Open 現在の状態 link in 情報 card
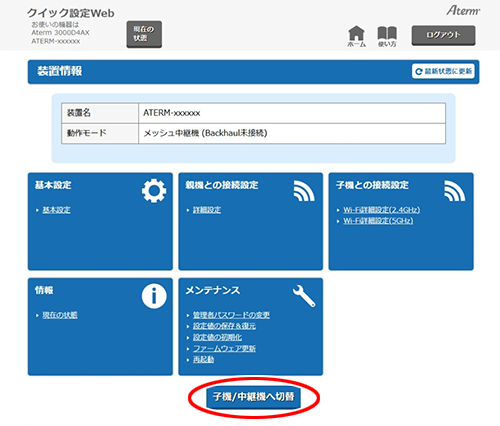 click(60, 315)
